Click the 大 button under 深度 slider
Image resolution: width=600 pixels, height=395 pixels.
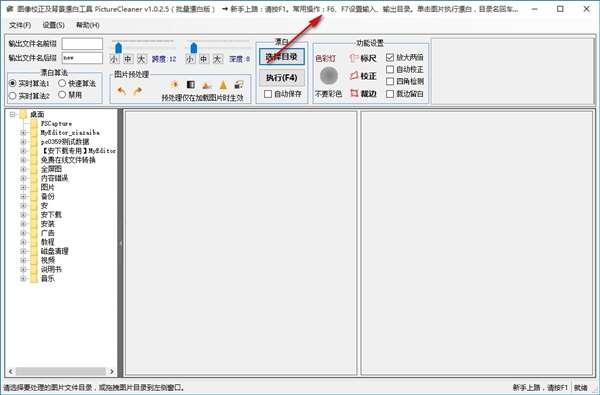pyautogui.click(x=217, y=59)
